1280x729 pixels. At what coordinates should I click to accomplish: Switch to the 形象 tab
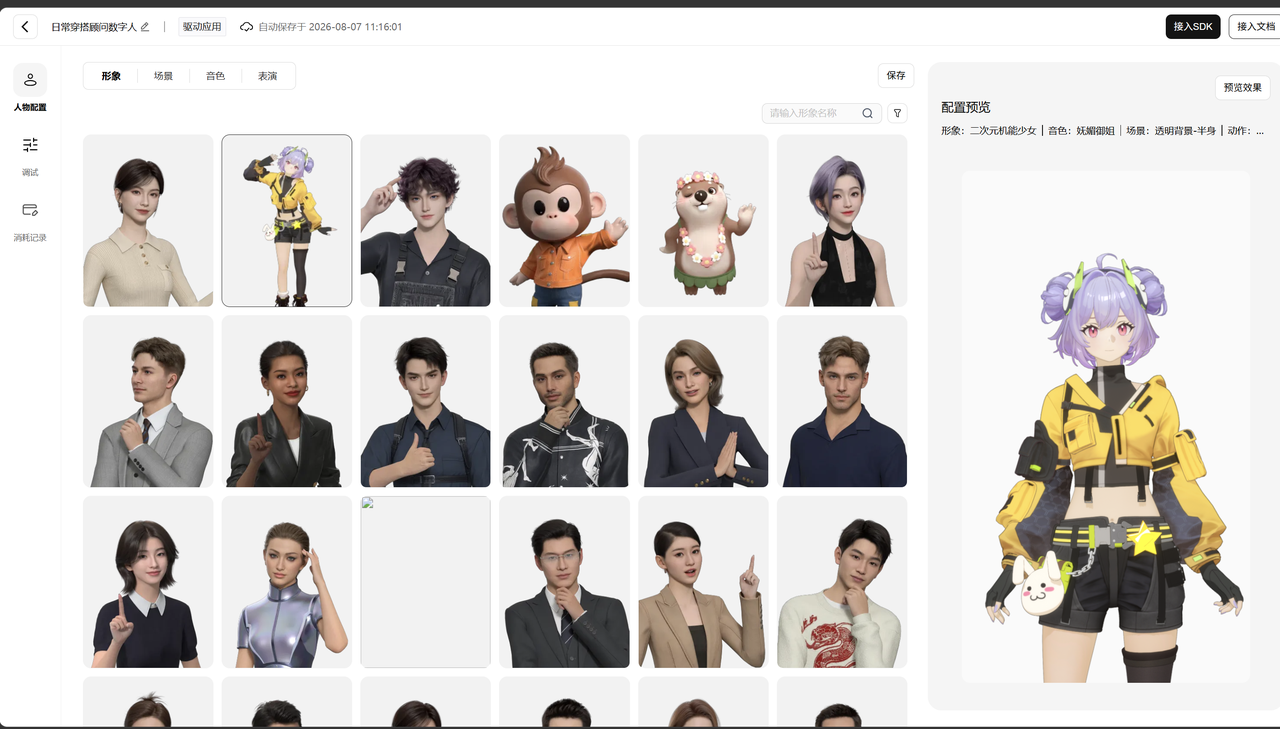[x=111, y=76]
